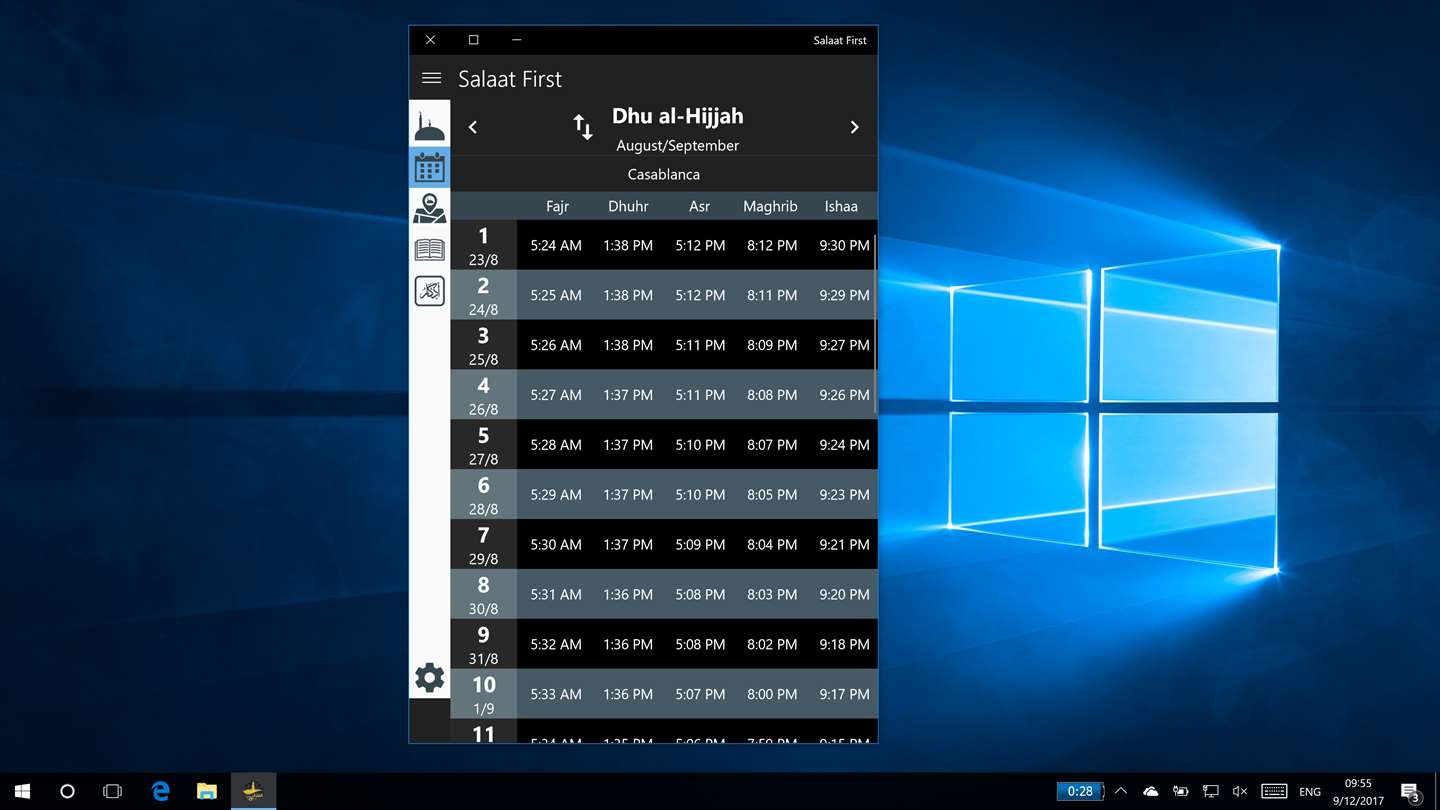Select the monthly calendar sidebar icon

point(429,167)
